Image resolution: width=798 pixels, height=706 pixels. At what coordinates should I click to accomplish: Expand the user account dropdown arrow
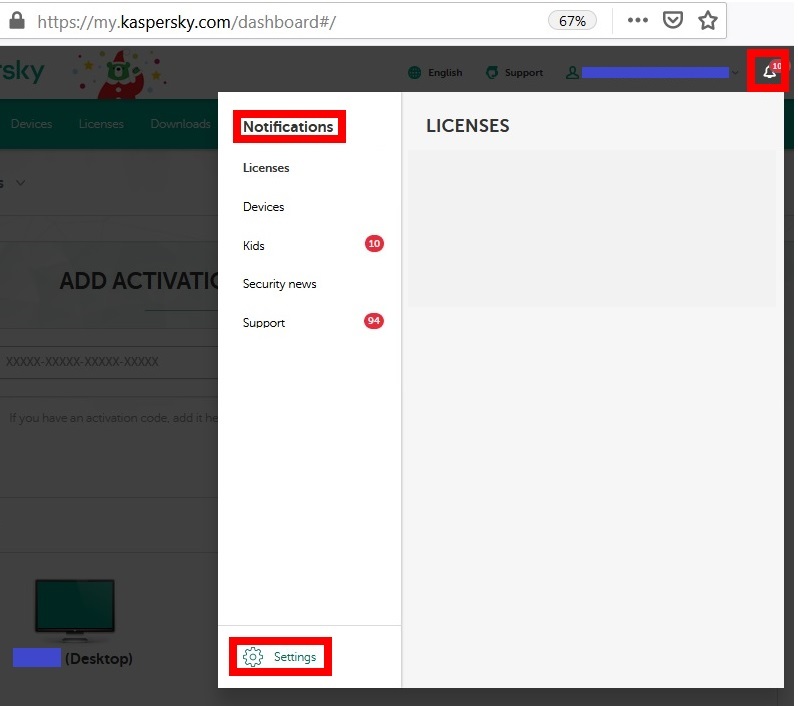point(735,73)
